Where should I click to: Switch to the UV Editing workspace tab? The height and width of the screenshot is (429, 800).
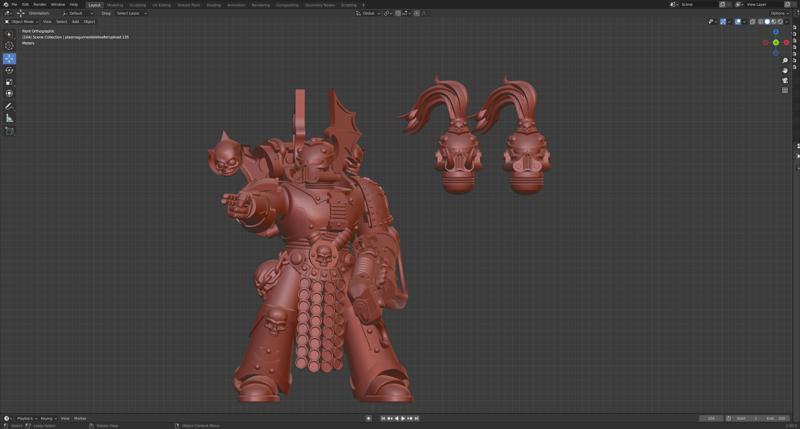point(161,5)
